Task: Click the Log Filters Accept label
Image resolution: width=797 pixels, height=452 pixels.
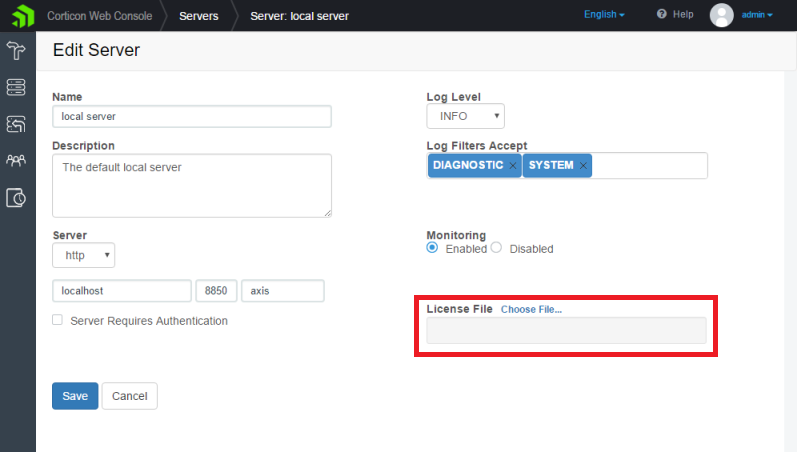Action: 477,145
